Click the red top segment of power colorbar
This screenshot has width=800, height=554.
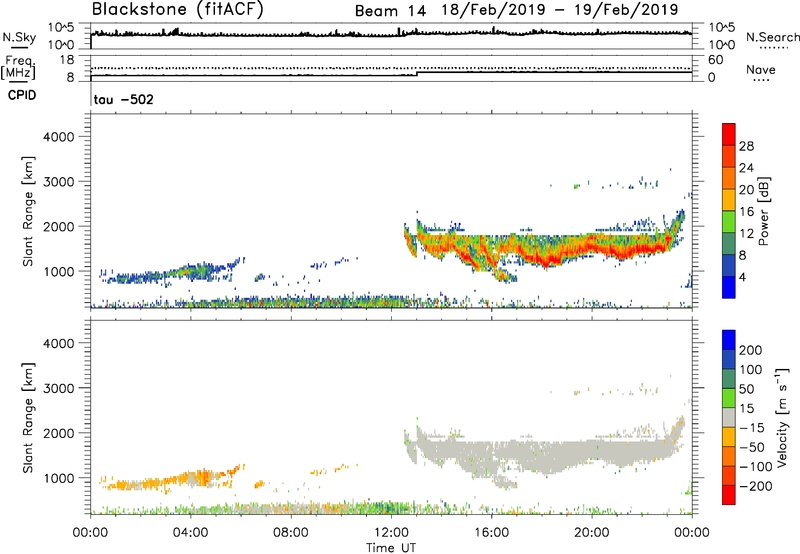point(729,134)
